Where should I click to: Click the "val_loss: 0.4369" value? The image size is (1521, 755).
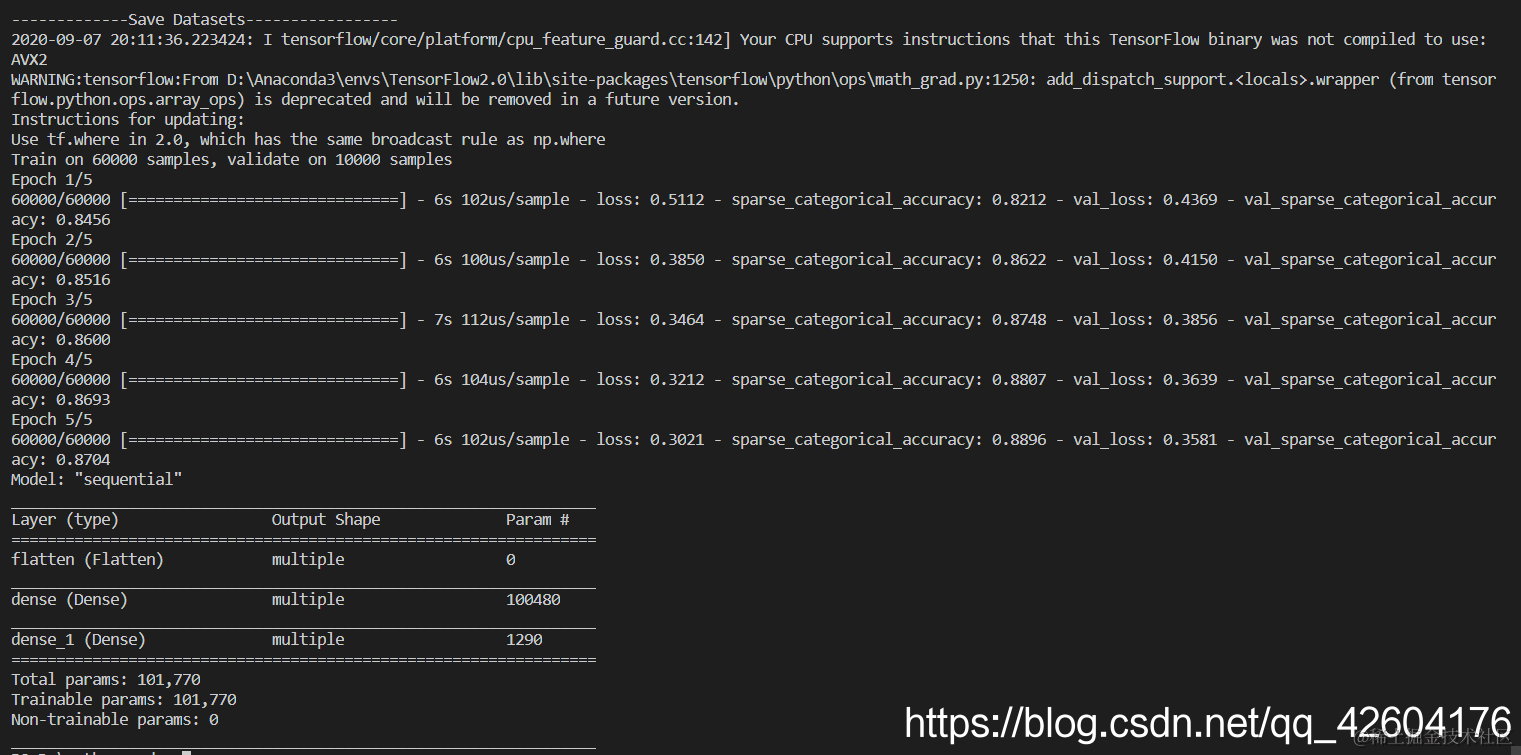click(1145, 200)
